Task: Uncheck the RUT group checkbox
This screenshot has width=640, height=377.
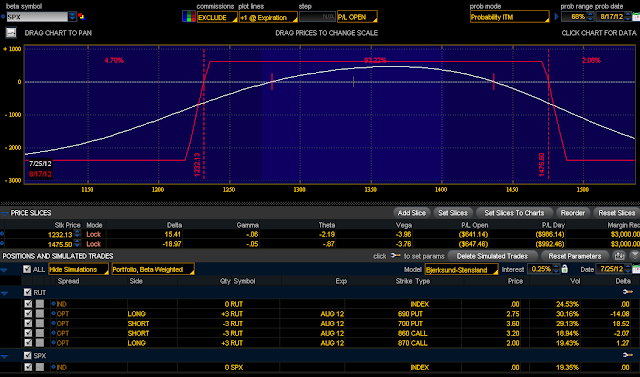Action: pyautogui.click(x=27, y=292)
